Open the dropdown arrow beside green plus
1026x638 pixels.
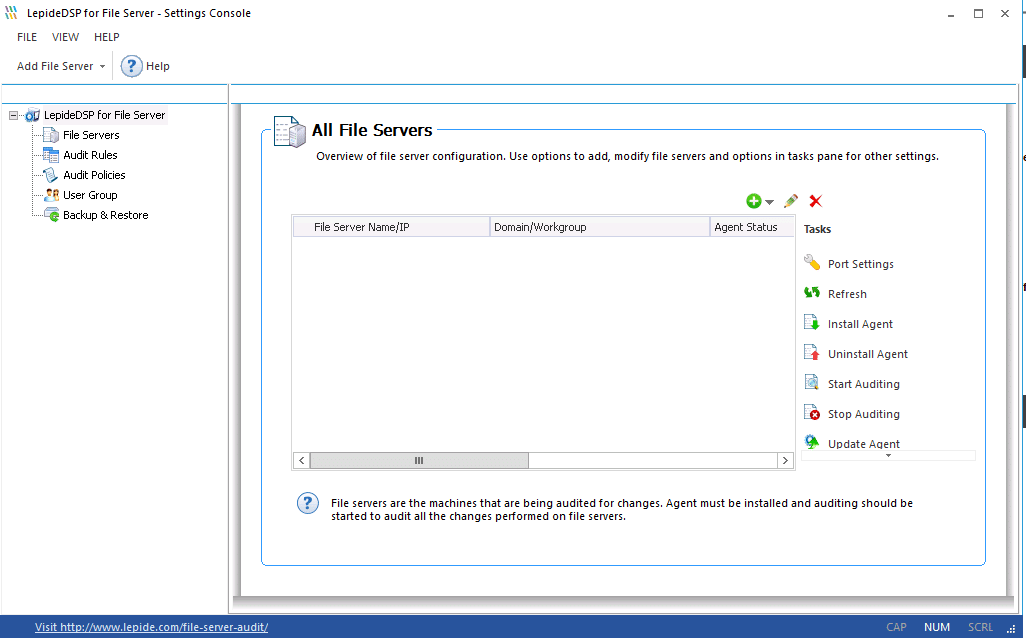pyautogui.click(x=770, y=202)
